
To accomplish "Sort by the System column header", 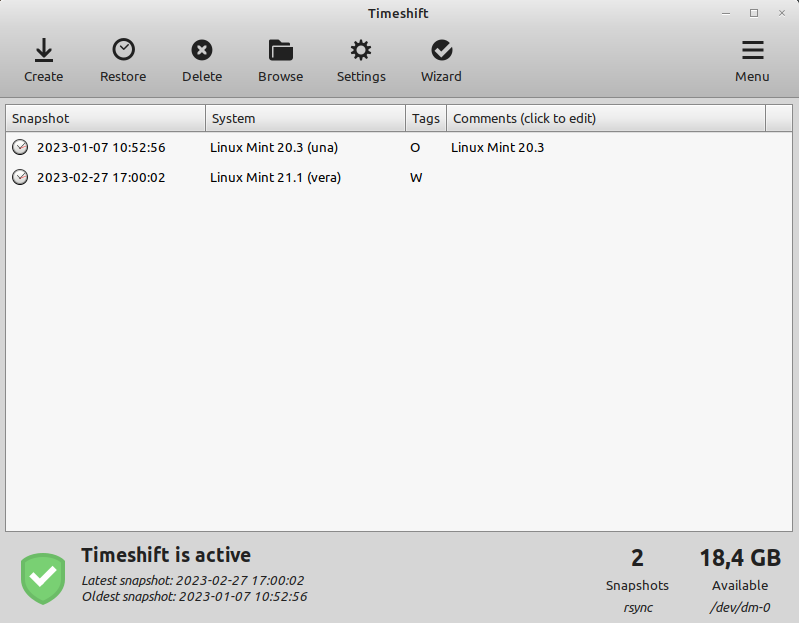I will point(306,118).
